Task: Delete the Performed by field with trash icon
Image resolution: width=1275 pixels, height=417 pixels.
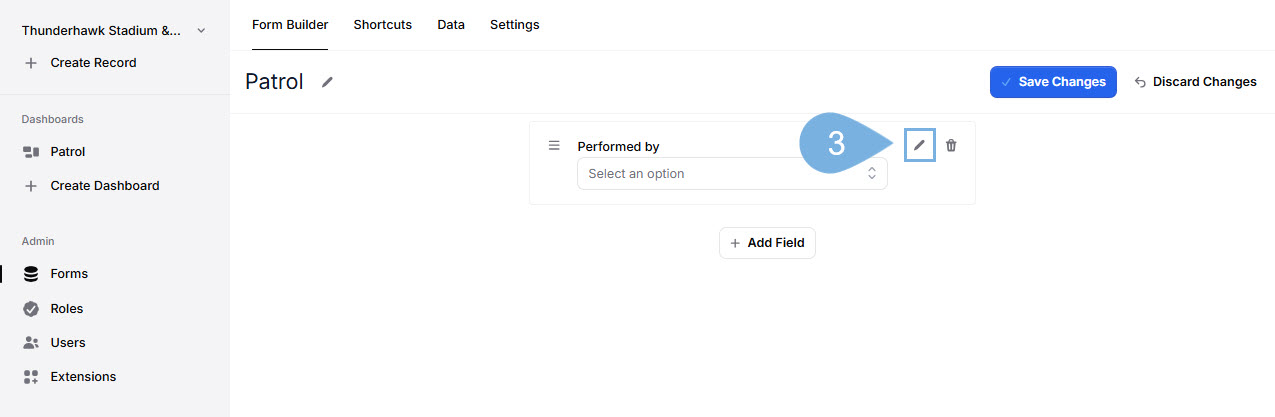Action: pos(951,145)
